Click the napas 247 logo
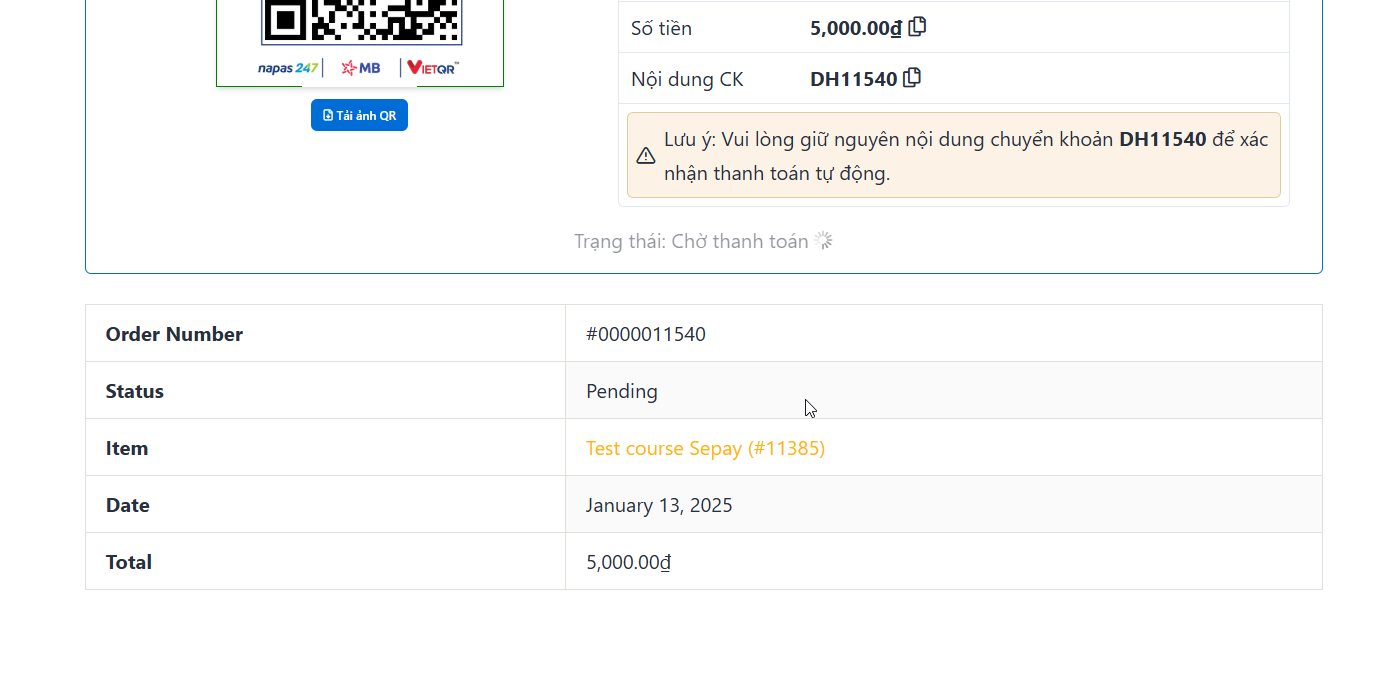The height and width of the screenshot is (680, 1383). pyautogui.click(x=287, y=68)
